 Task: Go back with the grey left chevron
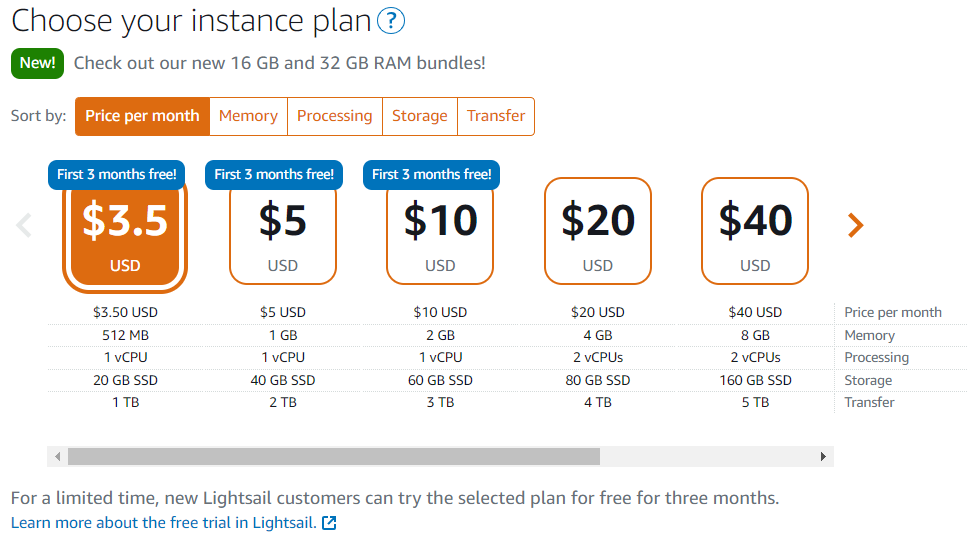pos(24,225)
